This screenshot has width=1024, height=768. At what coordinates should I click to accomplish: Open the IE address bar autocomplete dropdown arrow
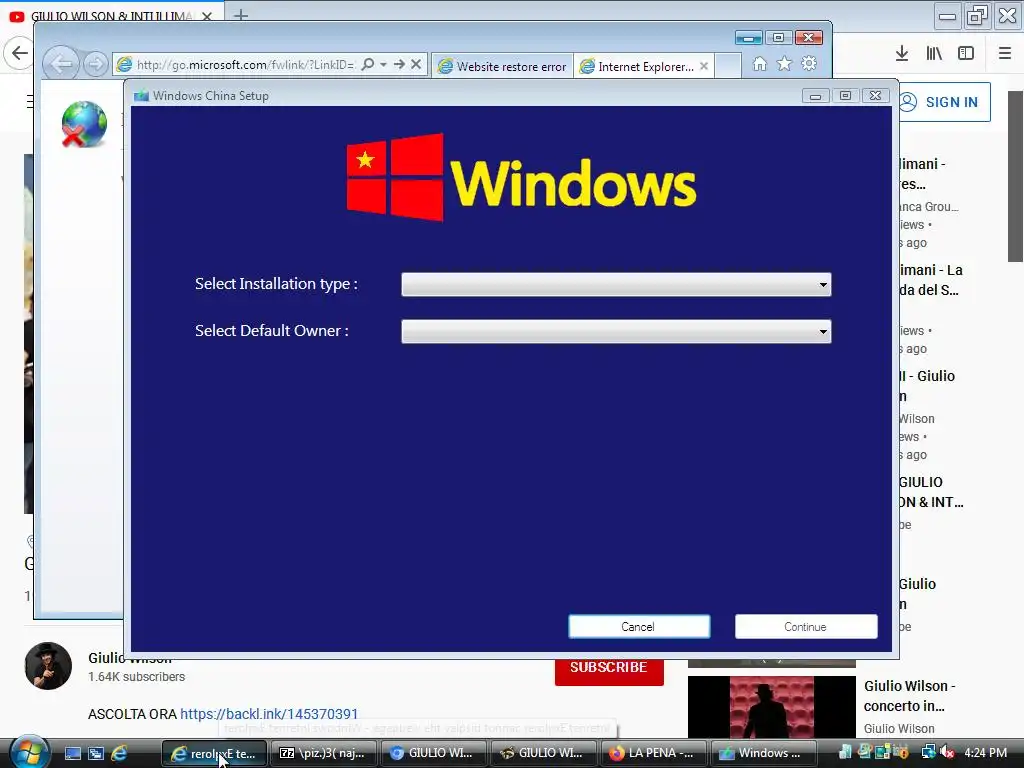pos(383,64)
